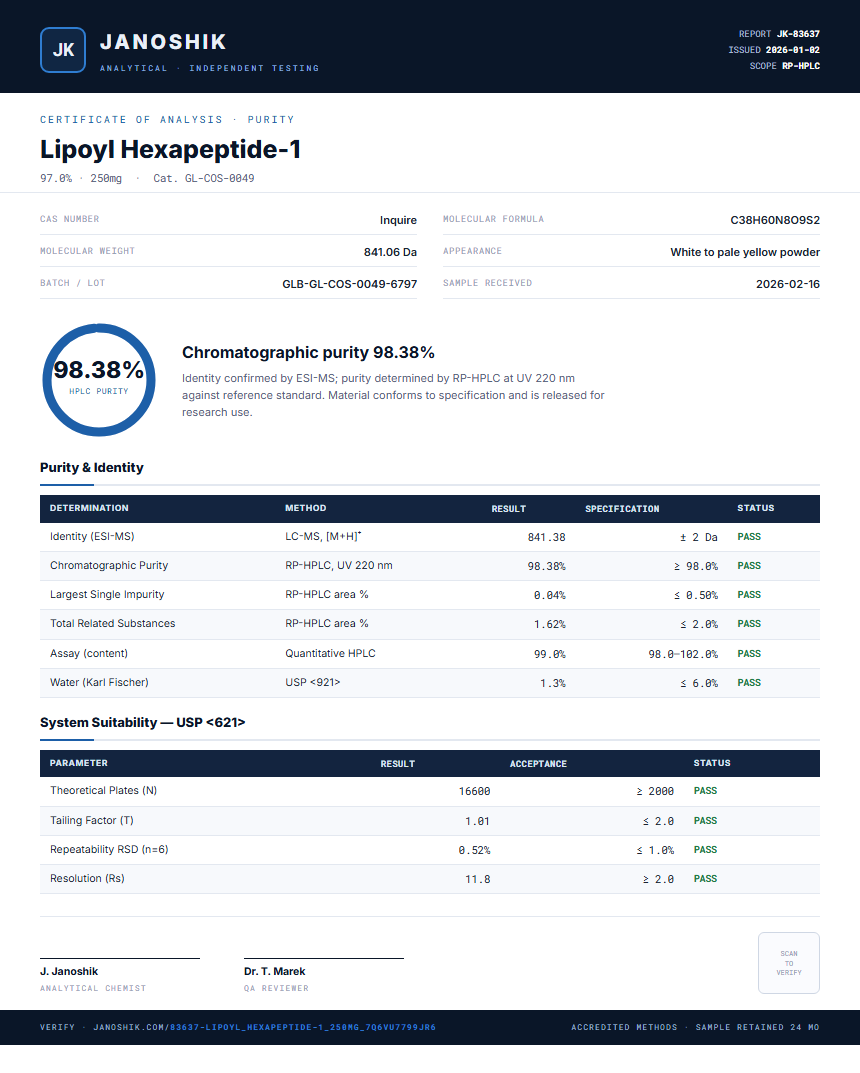Select the related substances result 1.62%
The image size is (860, 1073).
click(549, 624)
